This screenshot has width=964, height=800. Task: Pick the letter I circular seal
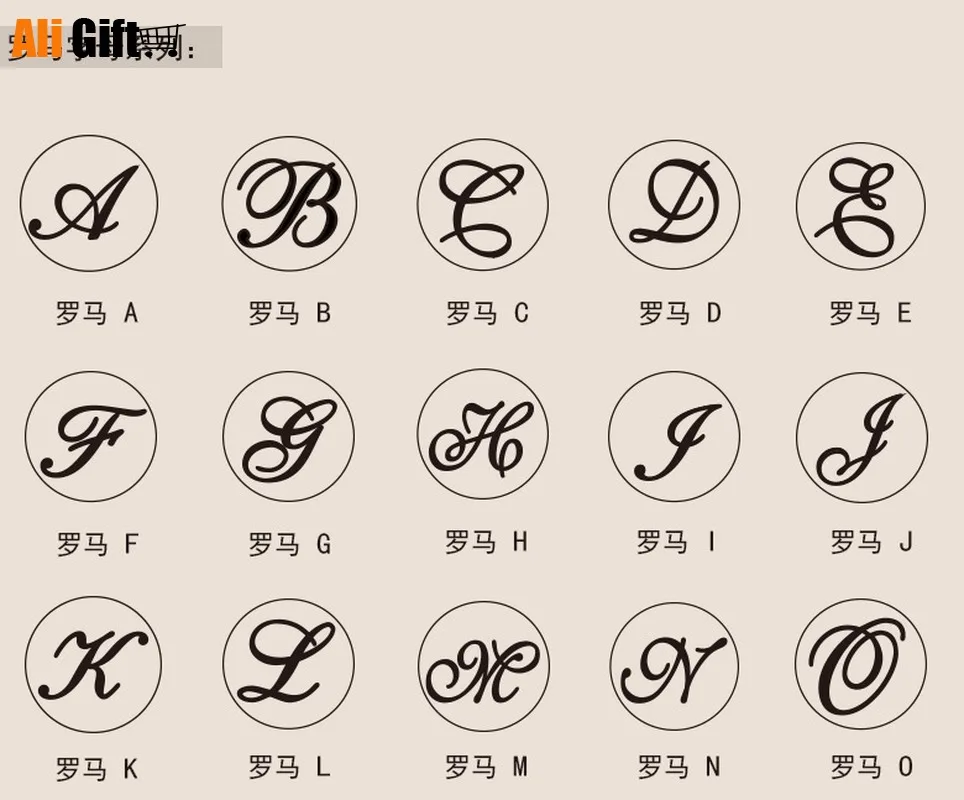[x=674, y=436]
